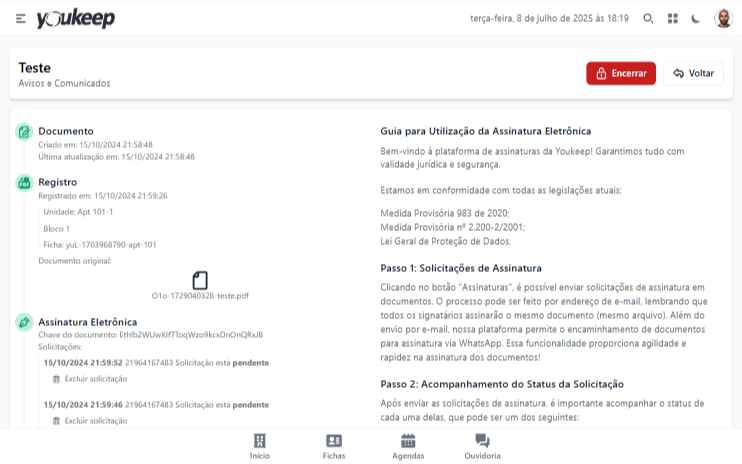Click request row dated 15/10/2024 21:59:52

(x=156, y=363)
